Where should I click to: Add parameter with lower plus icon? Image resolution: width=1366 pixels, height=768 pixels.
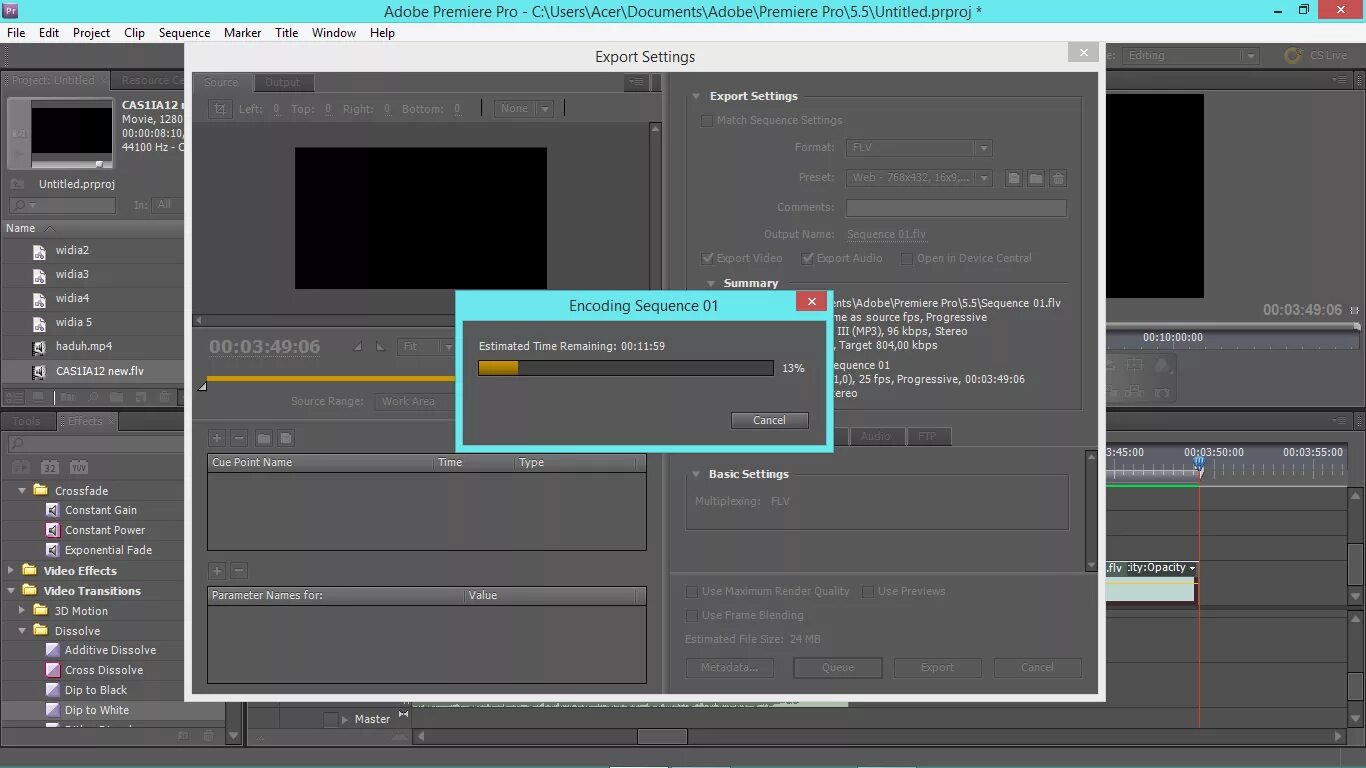coord(217,571)
